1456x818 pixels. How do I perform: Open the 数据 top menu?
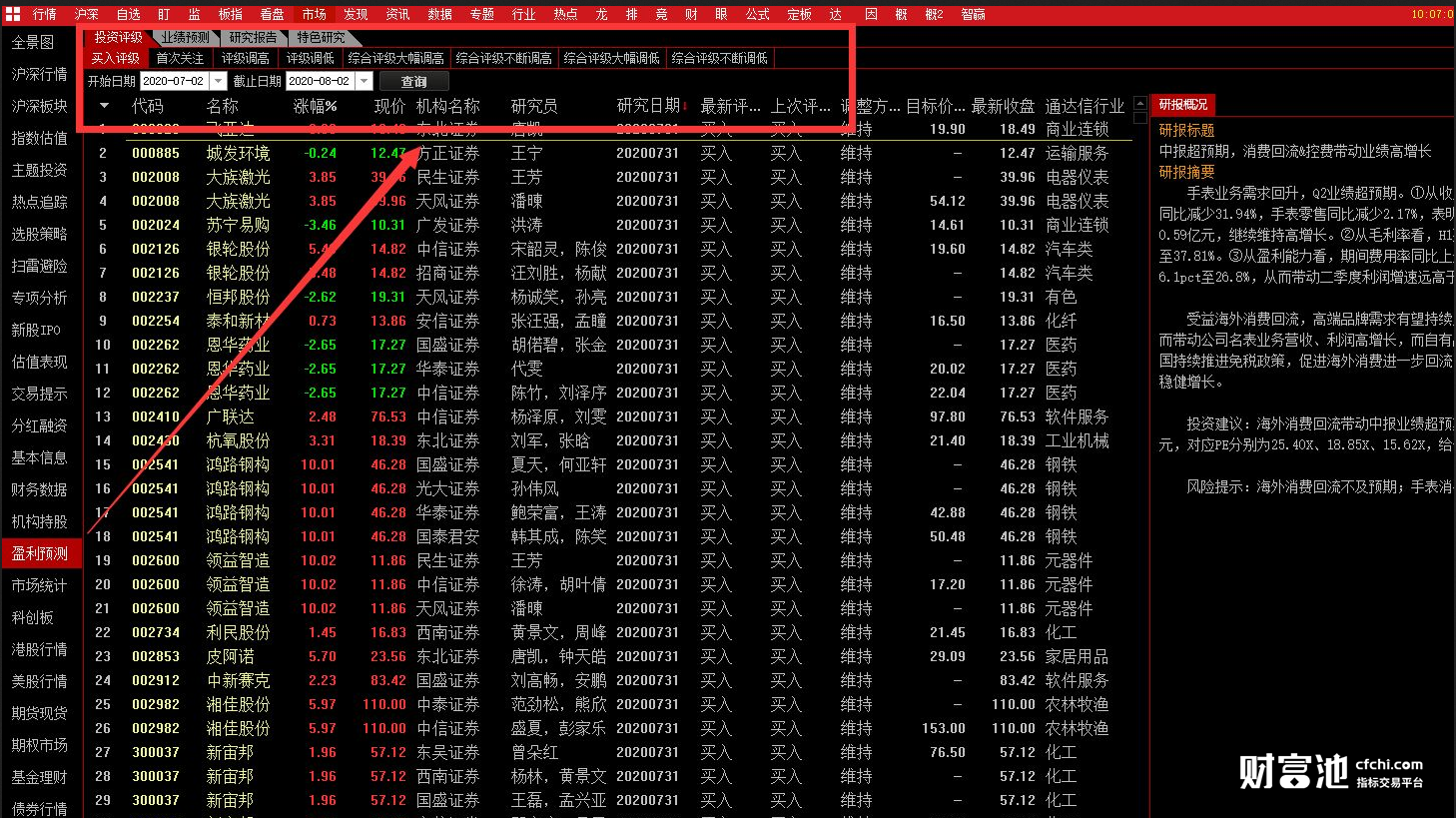point(439,14)
